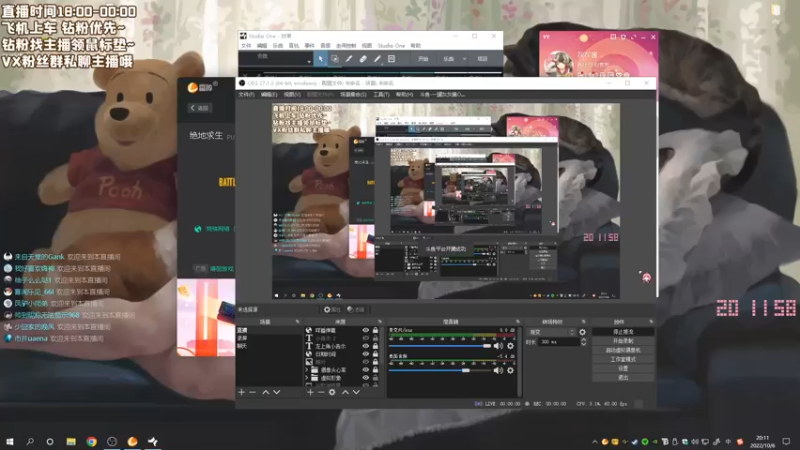Screen dimensions: 800x450
Task: Add a new source with the plus icon
Action: [310, 392]
